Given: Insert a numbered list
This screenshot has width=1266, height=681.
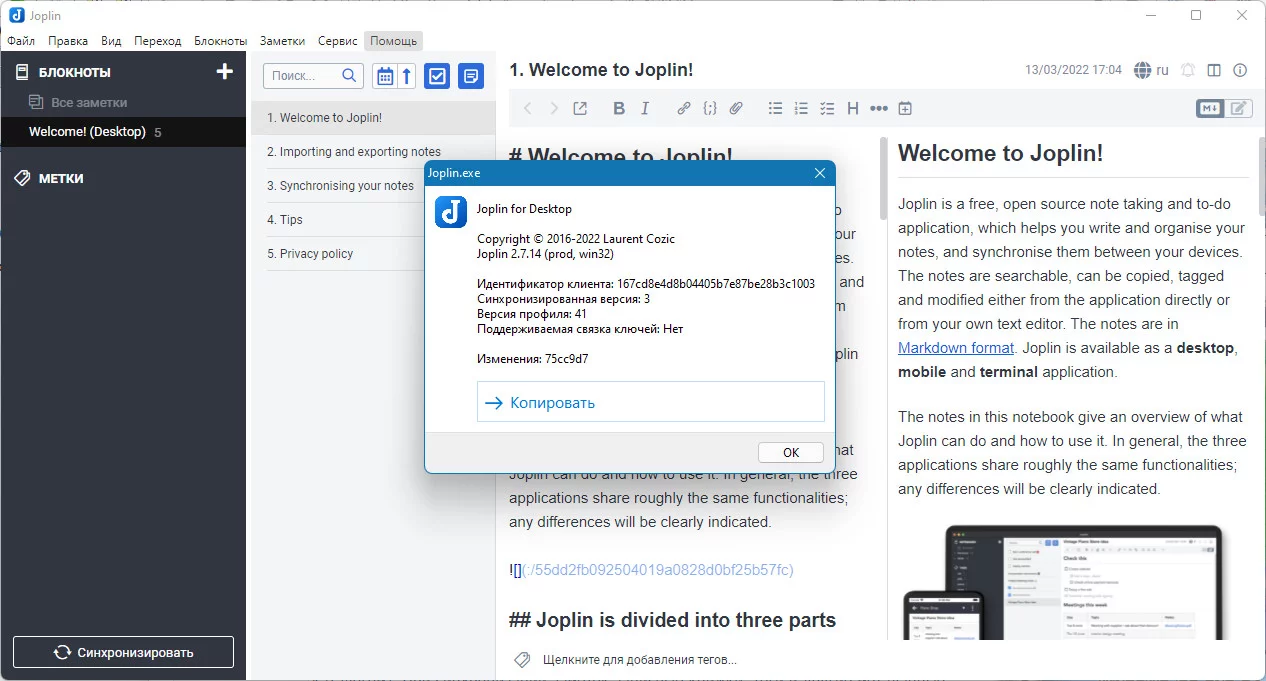Looking at the screenshot, I should (x=801, y=108).
